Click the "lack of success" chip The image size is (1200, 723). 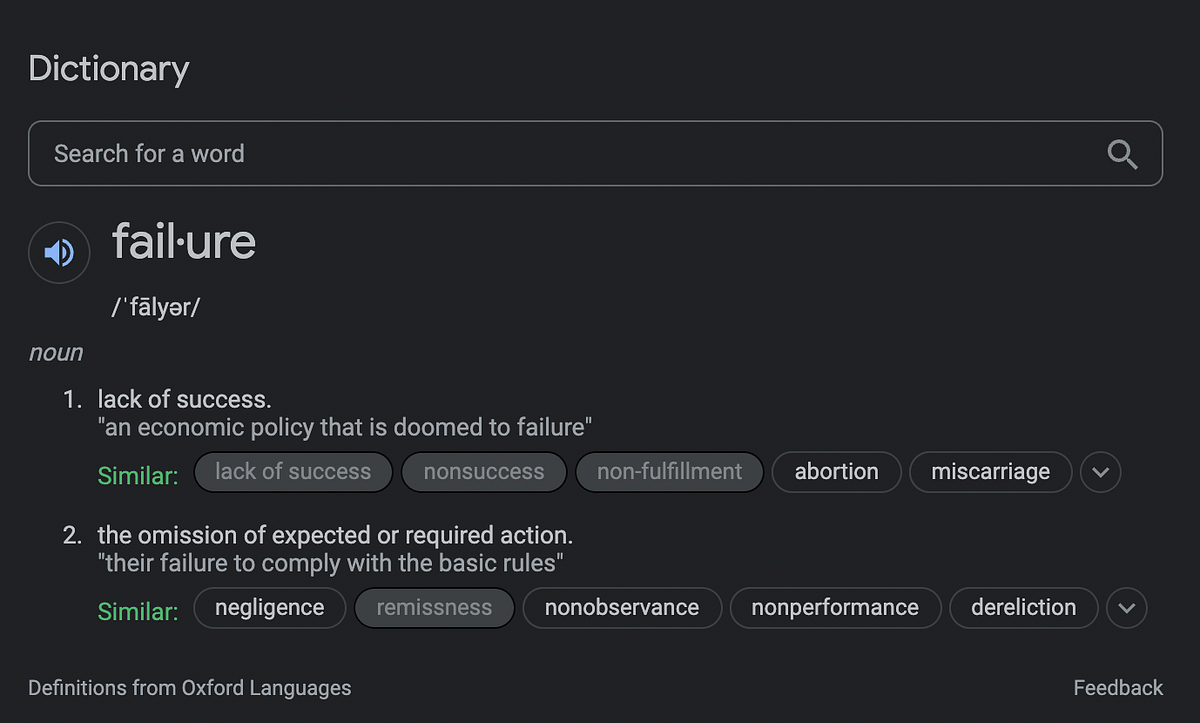(293, 472)
